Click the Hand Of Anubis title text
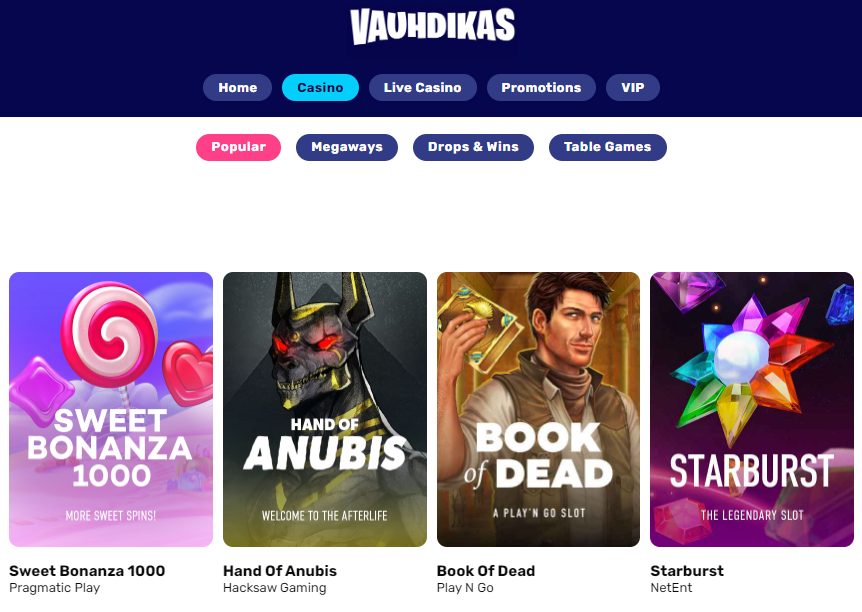This screenshot has height=612, width=862. 280,571
